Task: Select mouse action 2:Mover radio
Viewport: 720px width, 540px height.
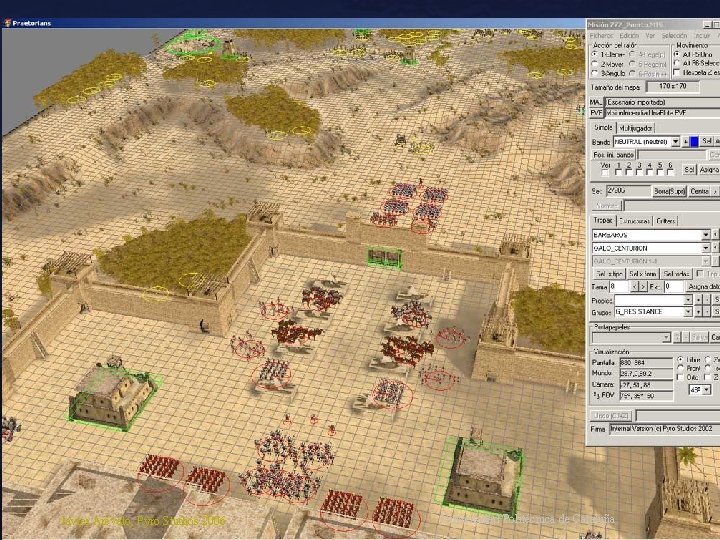Action: tap(594, 64)
